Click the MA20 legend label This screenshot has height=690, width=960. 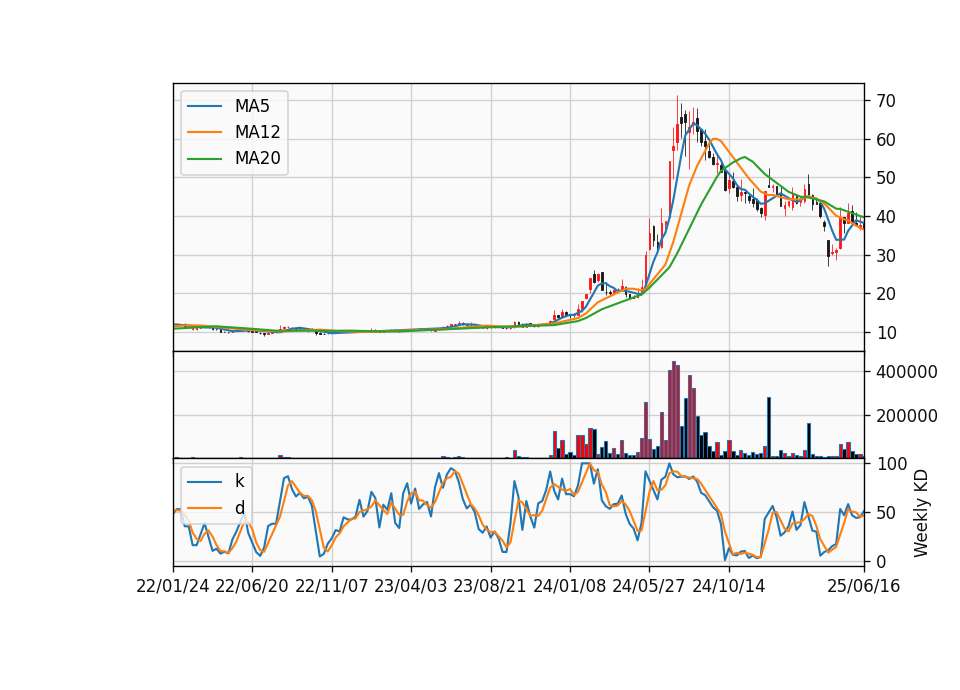[x=257, y=158]
